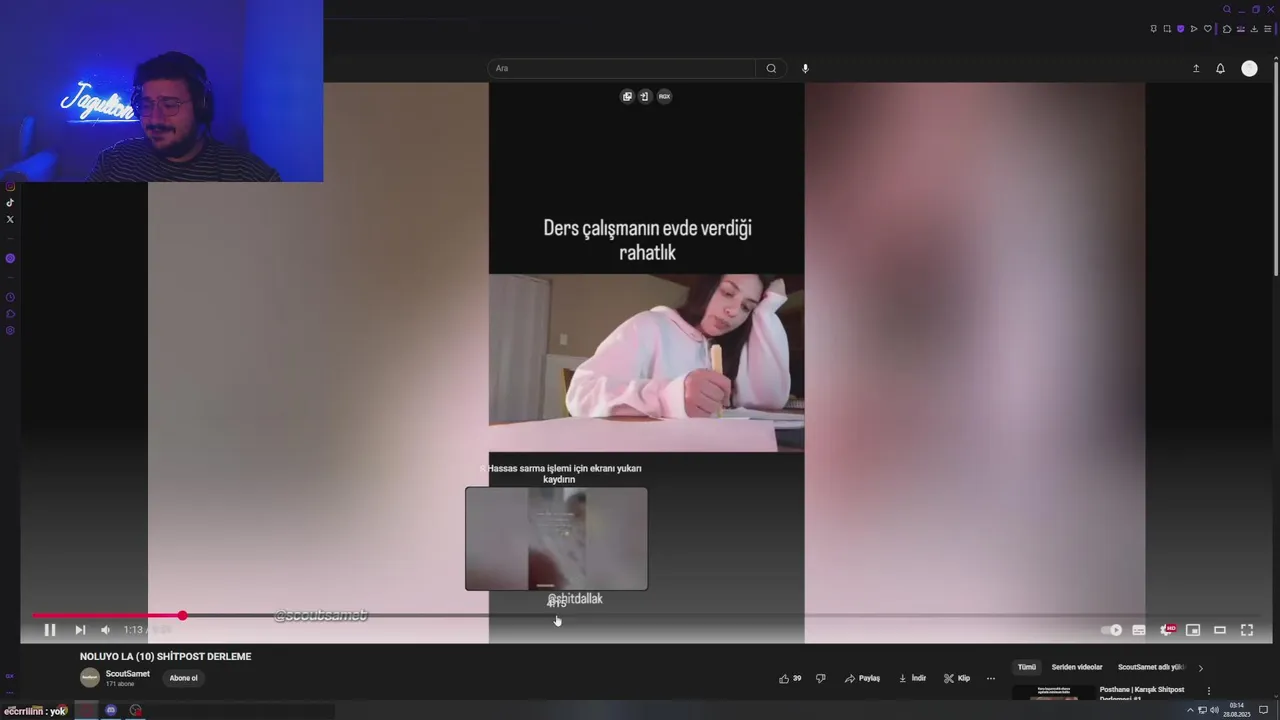Mute the video volume

(x=105, y=630)
